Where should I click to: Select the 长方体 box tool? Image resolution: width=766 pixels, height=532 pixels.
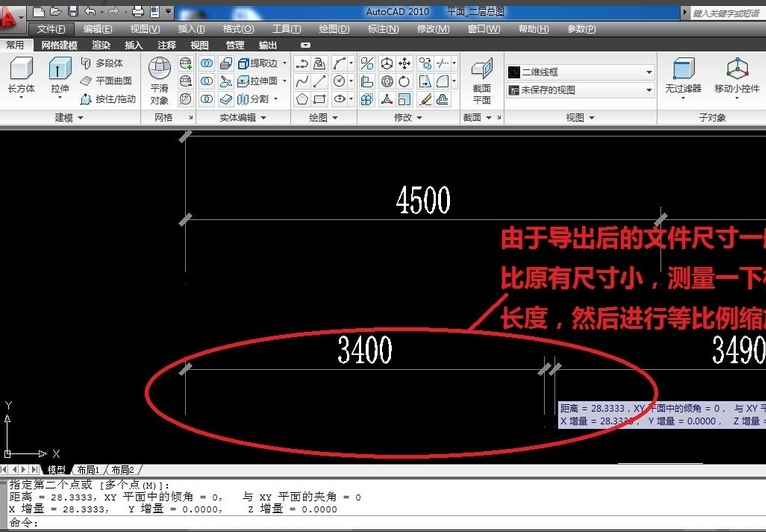21,76
